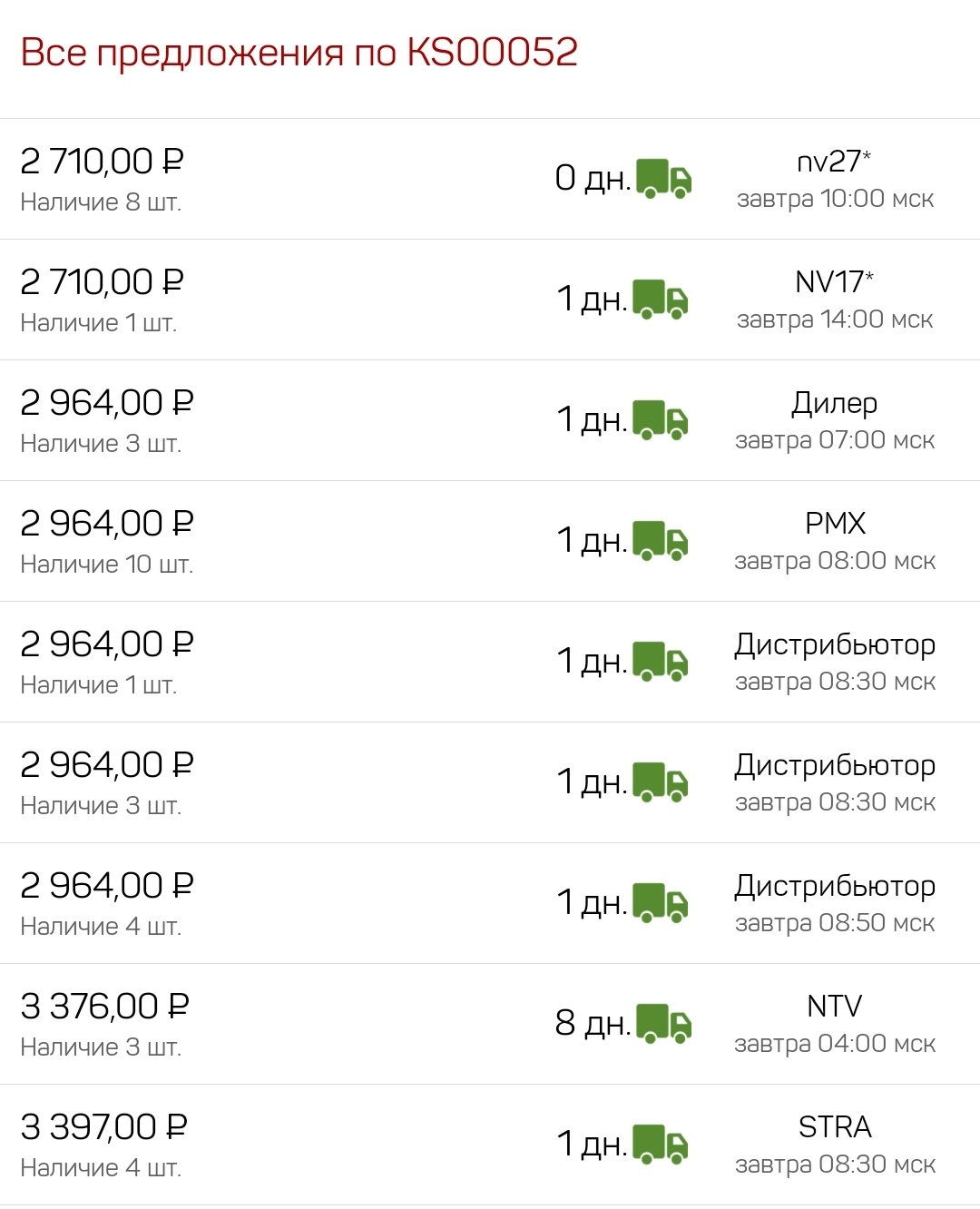Screen dimensions: 980x1209
Task: Click the truck icon in the NTV row
Action: pos(663,1024)
